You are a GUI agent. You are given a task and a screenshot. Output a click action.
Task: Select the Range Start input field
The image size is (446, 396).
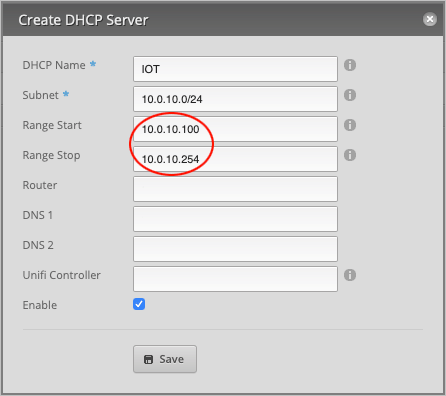coord(235,129)
